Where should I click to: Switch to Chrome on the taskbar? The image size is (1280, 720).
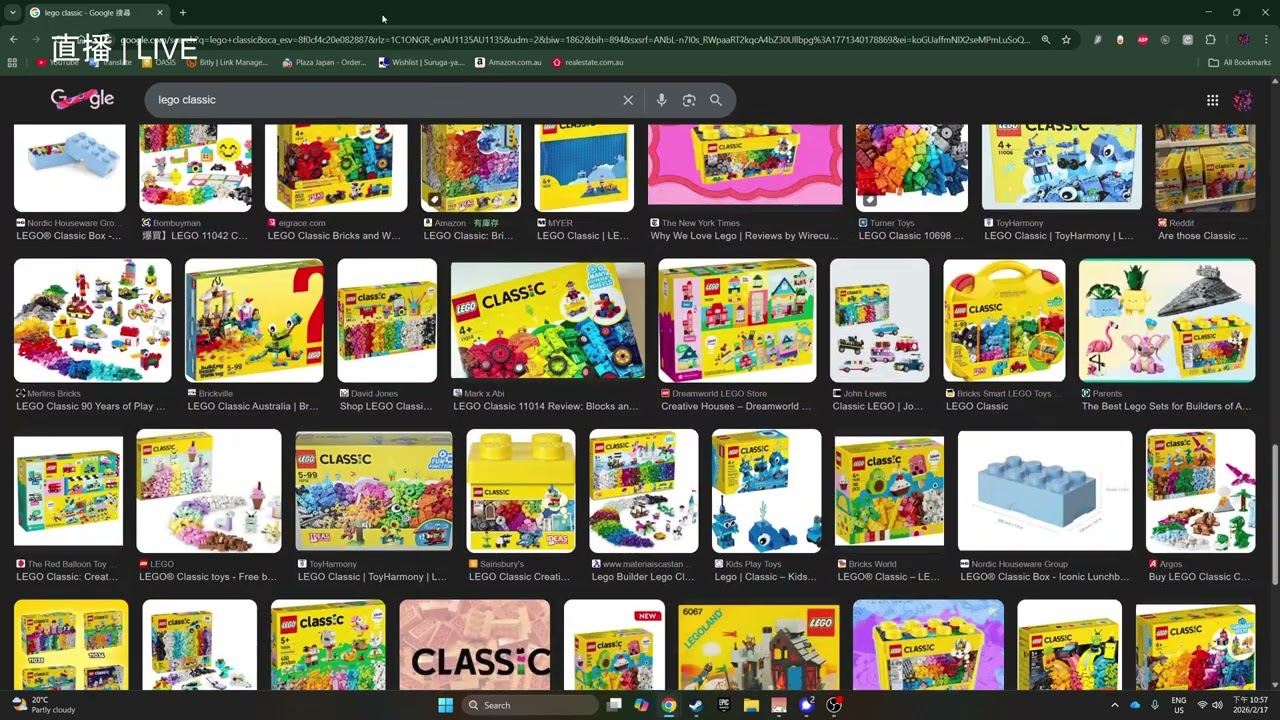point(668,705)
